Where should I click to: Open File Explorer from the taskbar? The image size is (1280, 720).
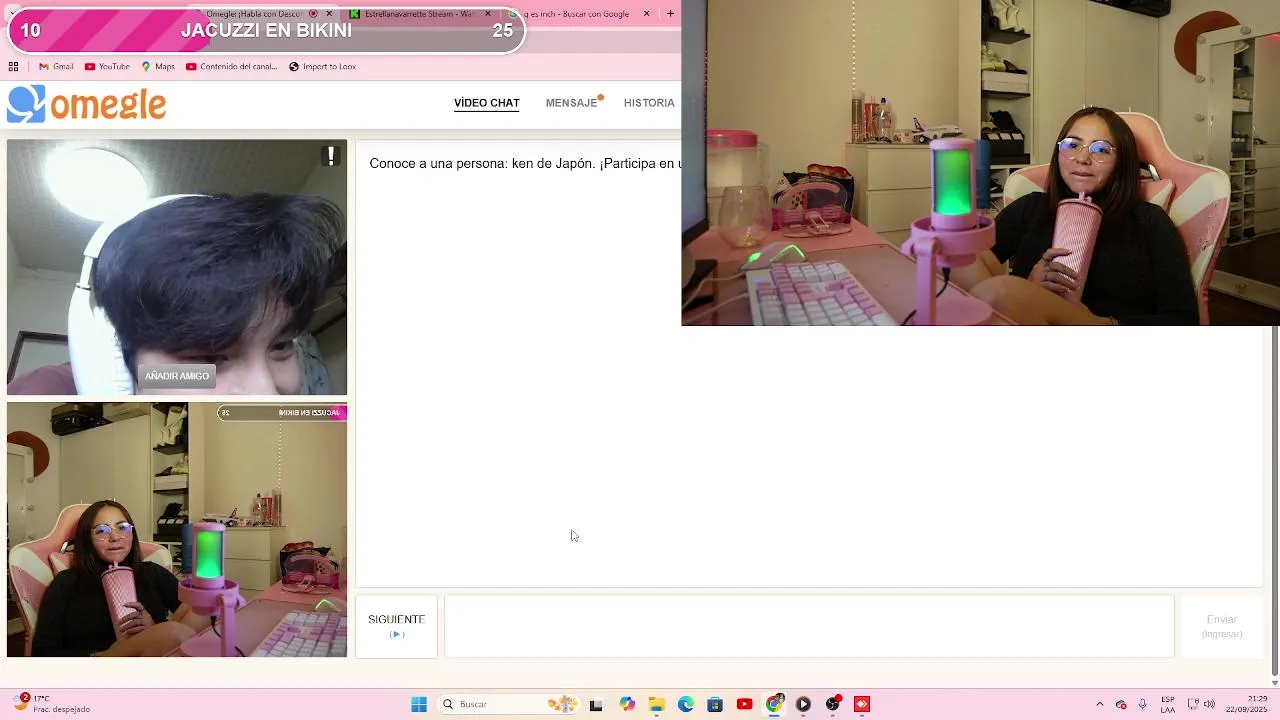point(656,704)
